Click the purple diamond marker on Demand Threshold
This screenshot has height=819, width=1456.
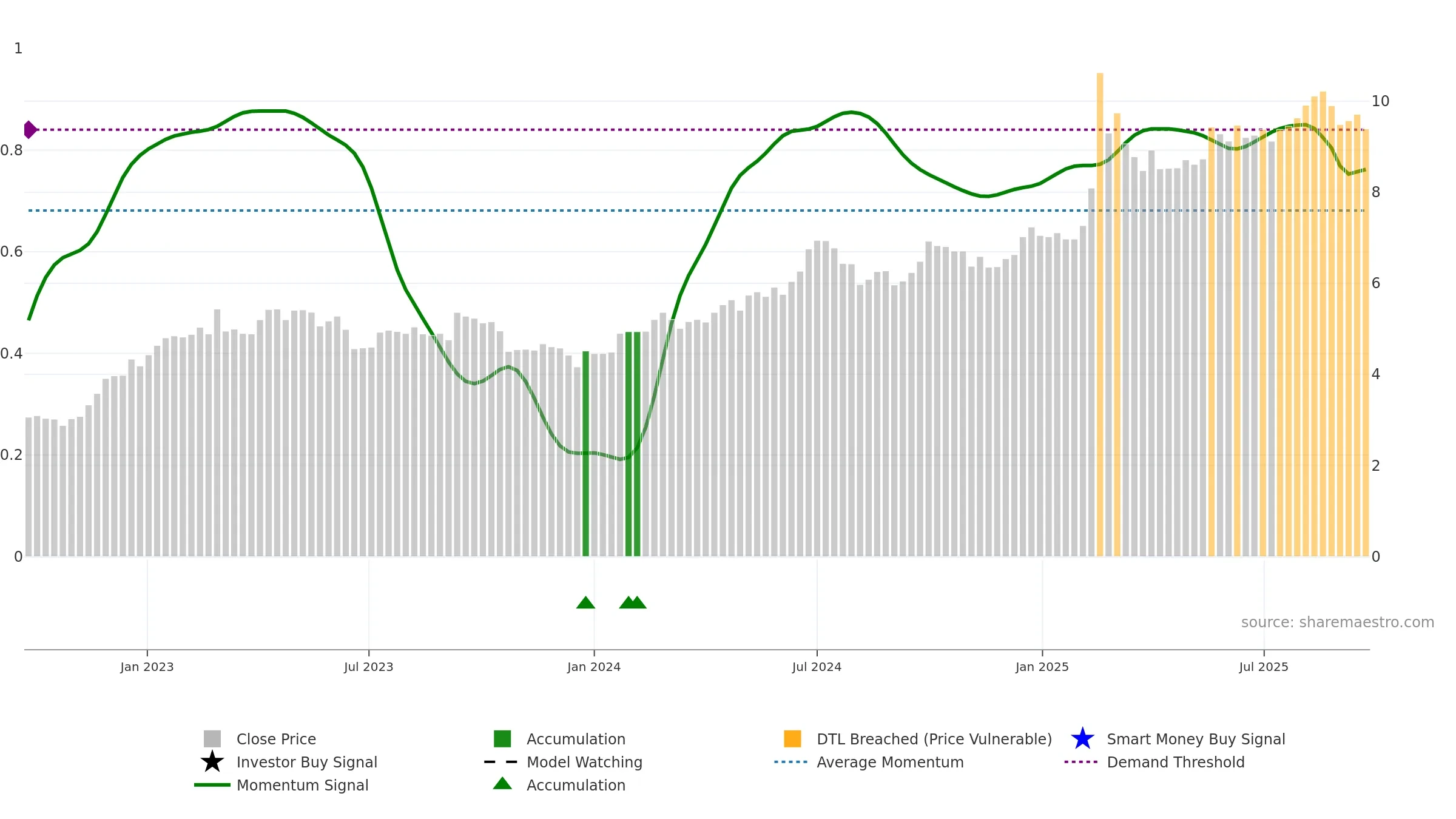30,130
